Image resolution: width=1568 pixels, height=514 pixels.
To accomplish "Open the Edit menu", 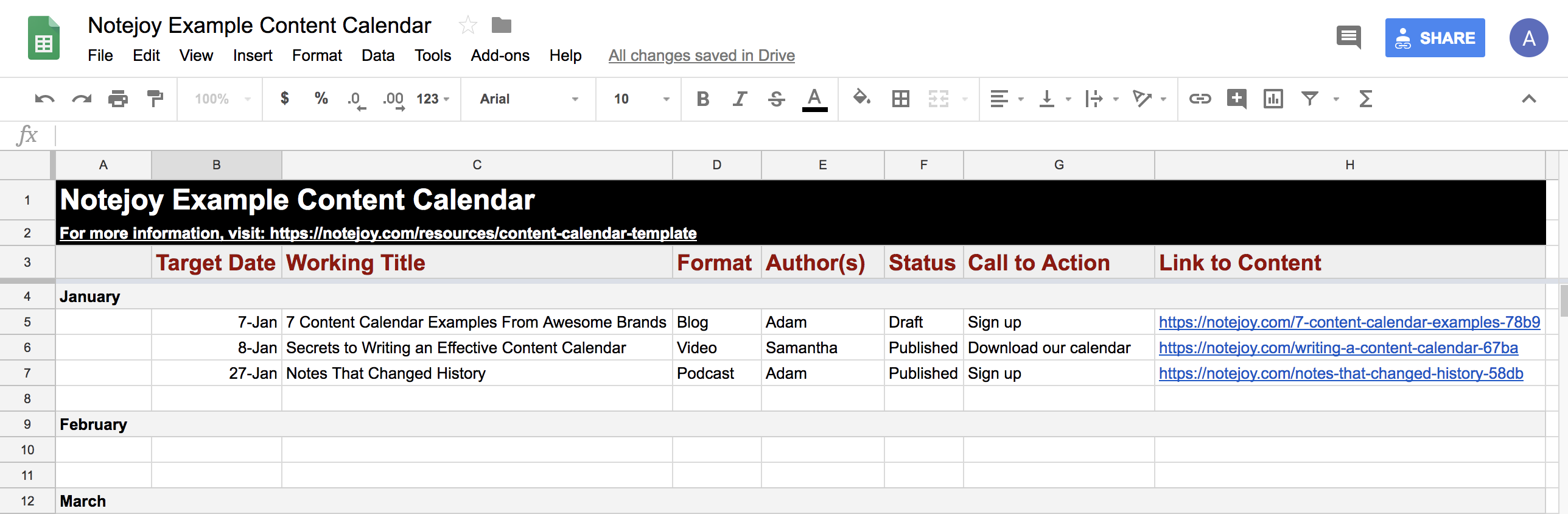I will 146,55.
